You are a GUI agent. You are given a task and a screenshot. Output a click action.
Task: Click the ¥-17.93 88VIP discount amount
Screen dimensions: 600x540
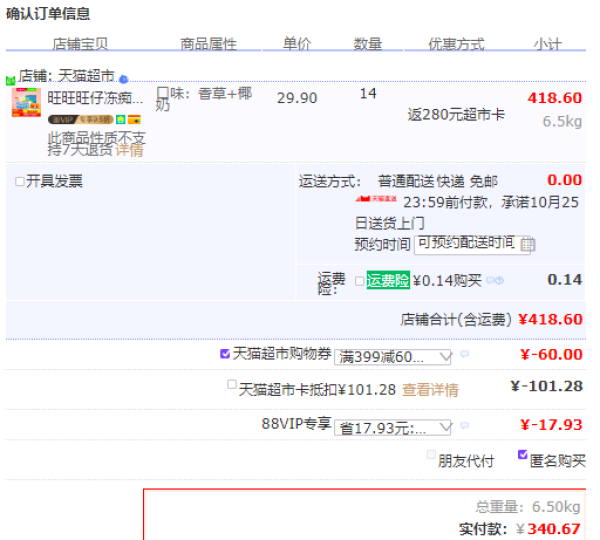coord(551,425)
